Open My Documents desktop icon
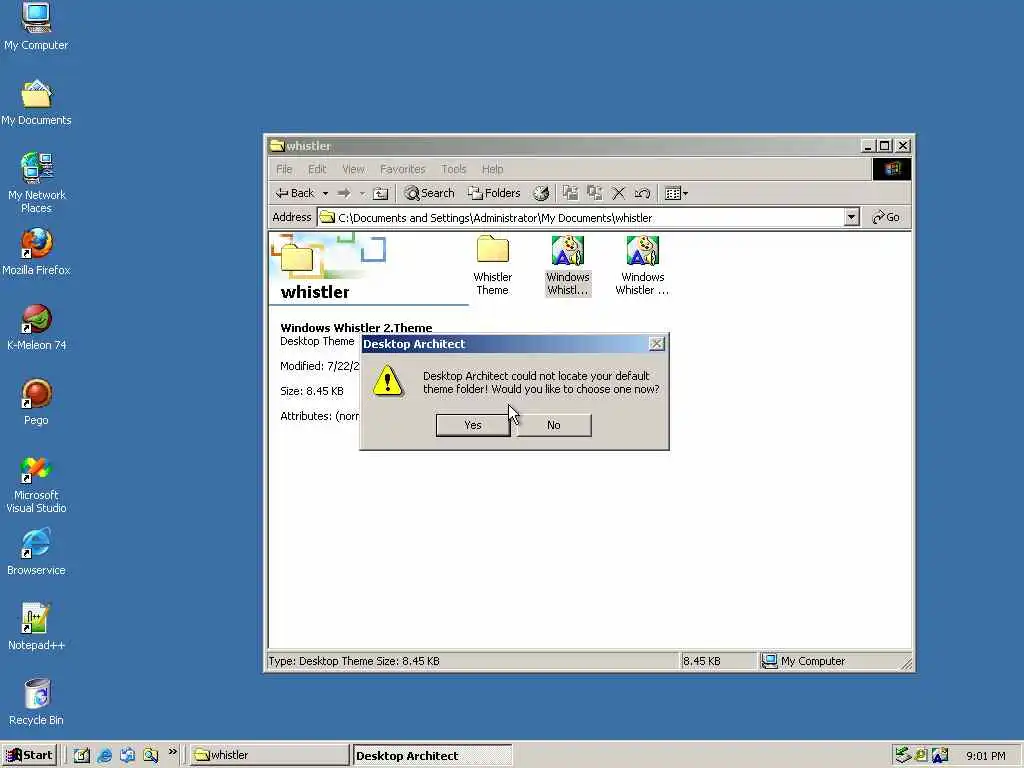1024x768 pixels. [36, 103]
